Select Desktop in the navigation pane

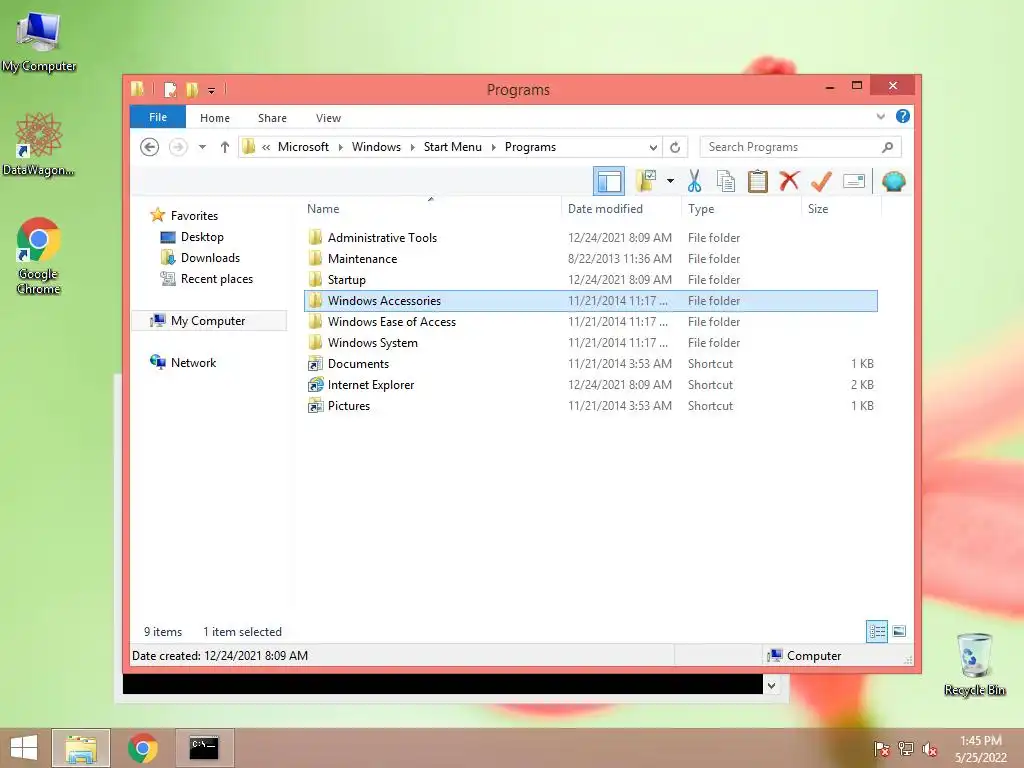pyautogui.click(x=202, y=237)
